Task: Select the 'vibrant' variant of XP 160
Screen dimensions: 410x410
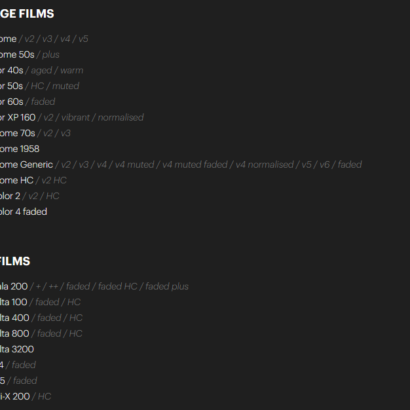Action: coord(75,117)
